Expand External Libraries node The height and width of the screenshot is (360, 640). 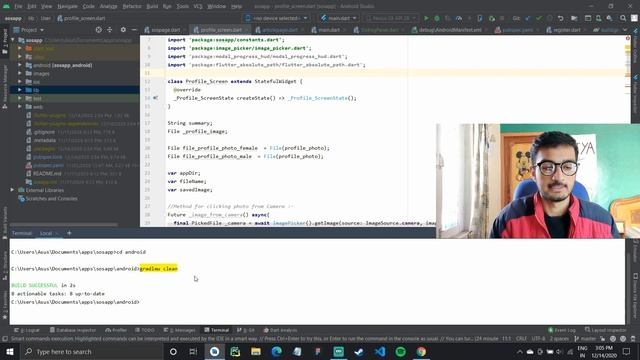[x=12, y=190]
